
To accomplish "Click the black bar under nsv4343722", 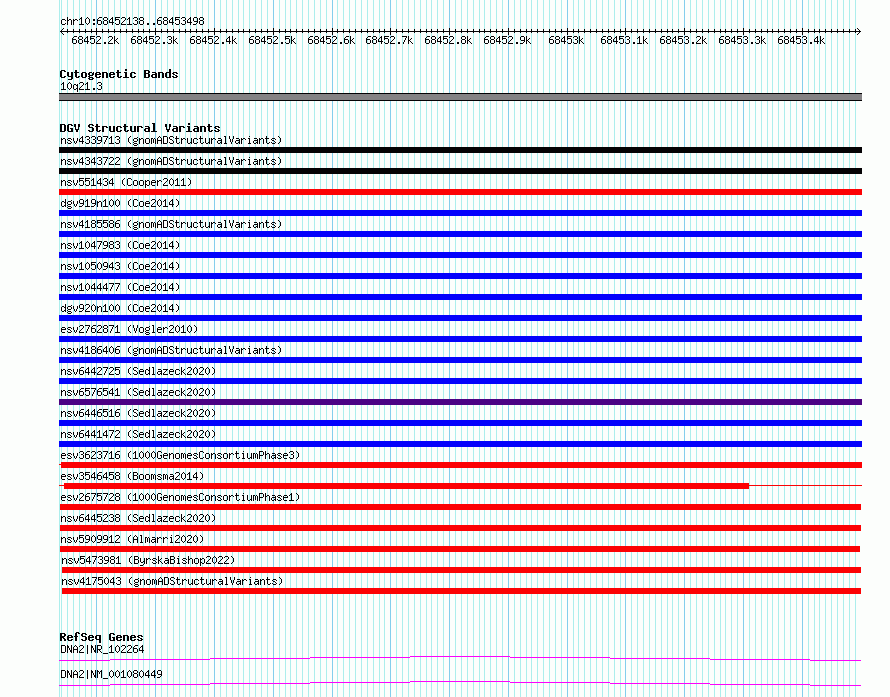I will click(460, 171).
